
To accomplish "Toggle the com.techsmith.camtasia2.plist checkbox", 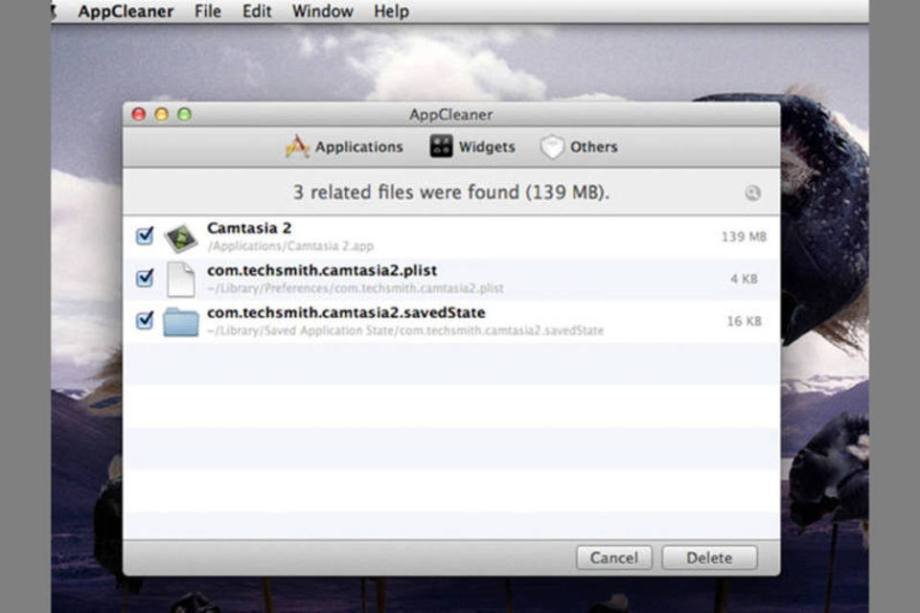I will (145, 278).
